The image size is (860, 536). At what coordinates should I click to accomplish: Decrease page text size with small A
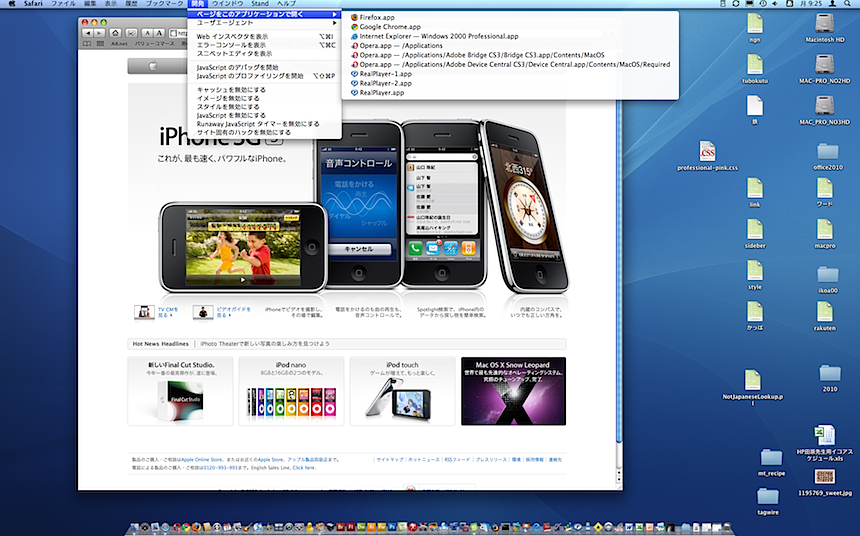[147, 33]
